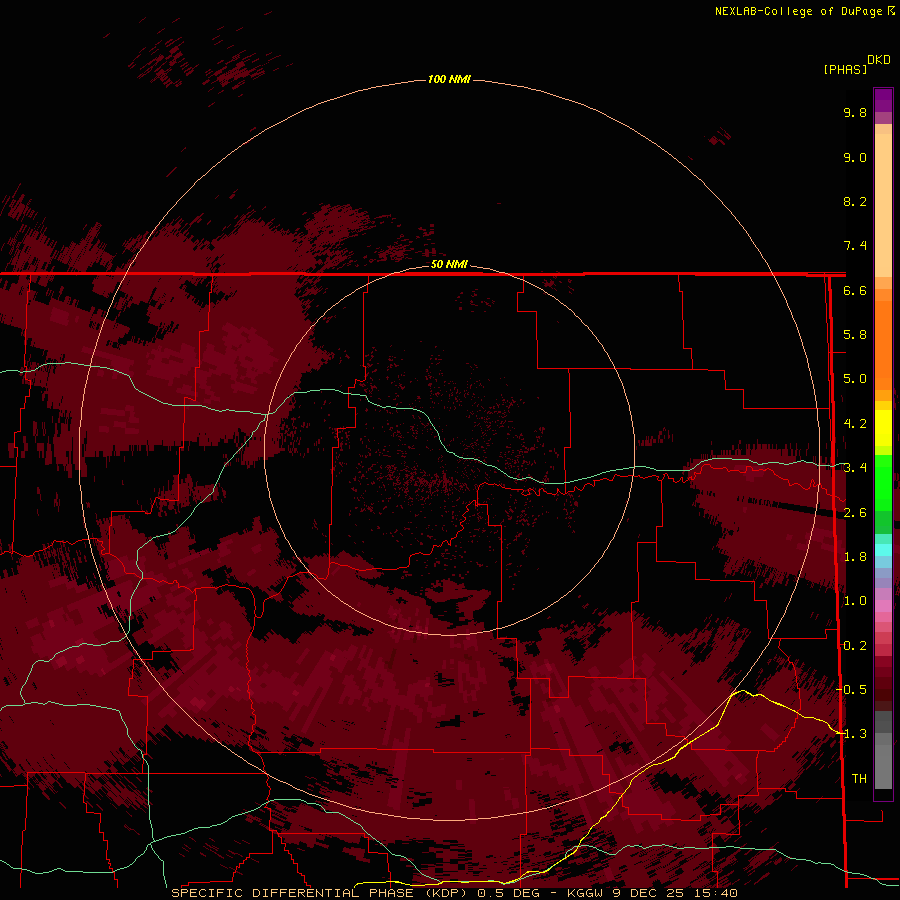Image resolution: width=900 pixels, height=900 pixels.
Task: Click the 8.2 value on color scale
Action: tap(855, 201)
